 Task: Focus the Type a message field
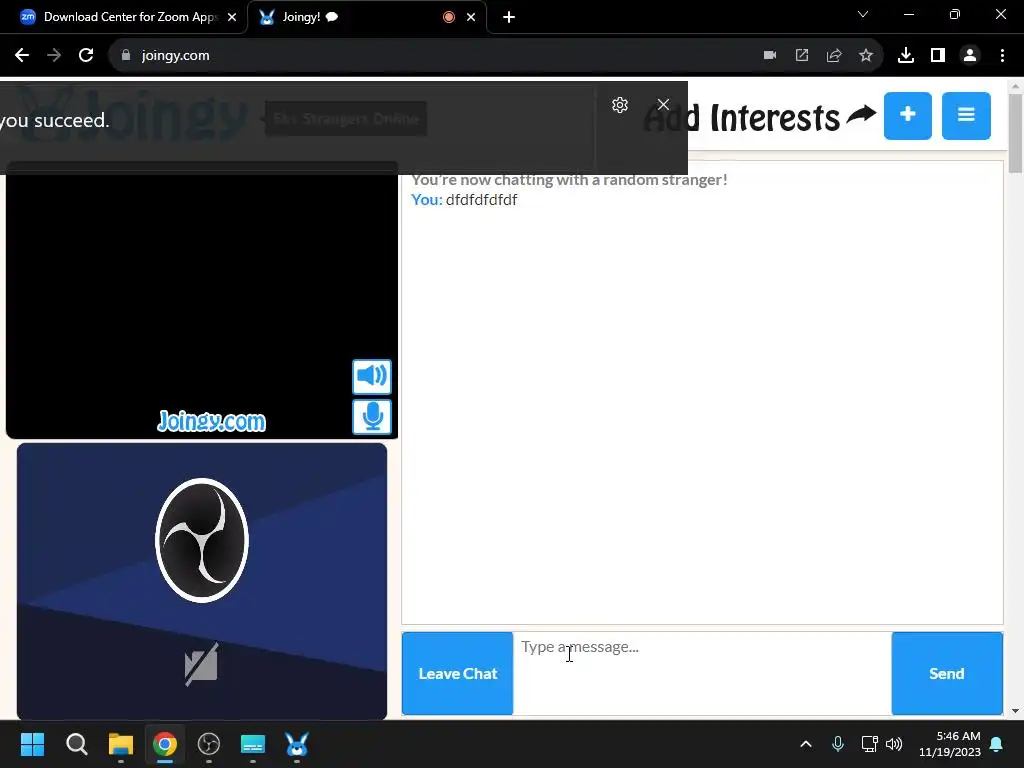[702, 673]
